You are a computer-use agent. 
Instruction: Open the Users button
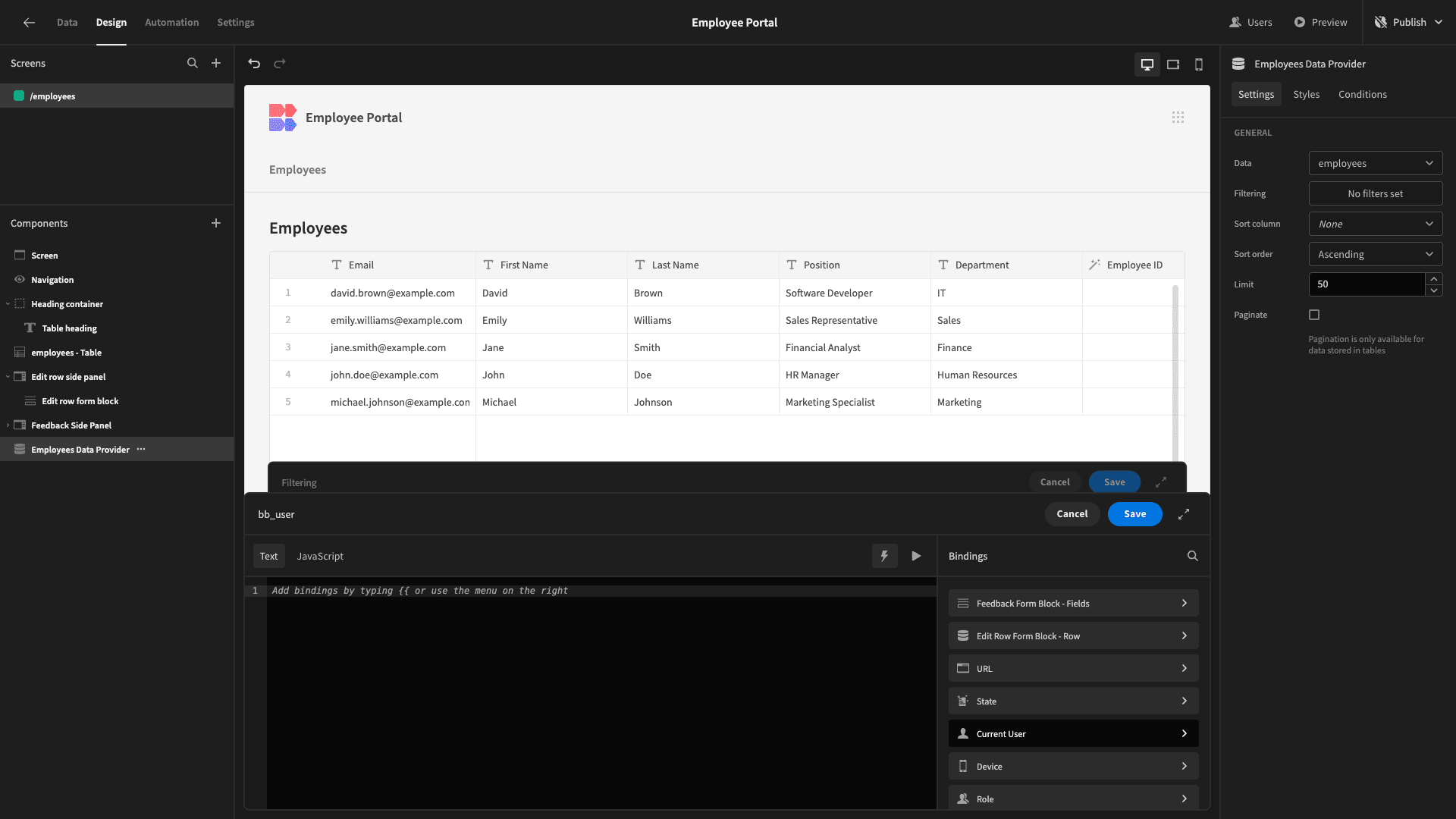tap(1250, 23)
